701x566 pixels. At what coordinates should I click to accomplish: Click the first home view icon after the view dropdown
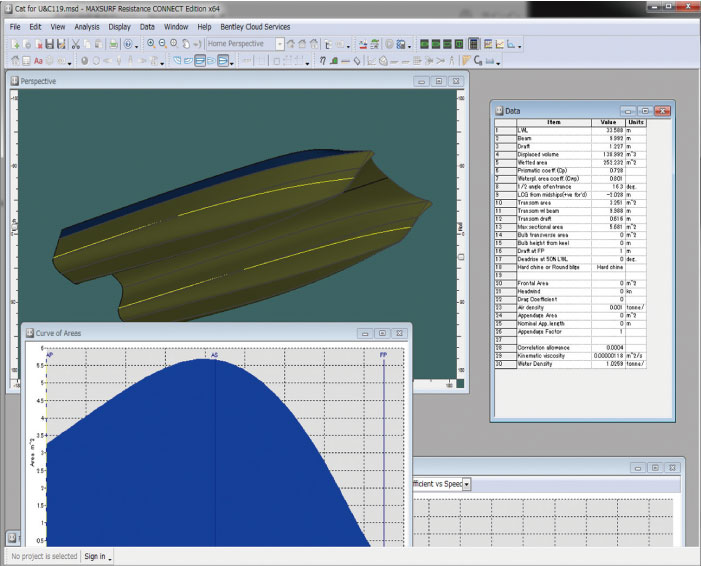[x=291, y=44]
